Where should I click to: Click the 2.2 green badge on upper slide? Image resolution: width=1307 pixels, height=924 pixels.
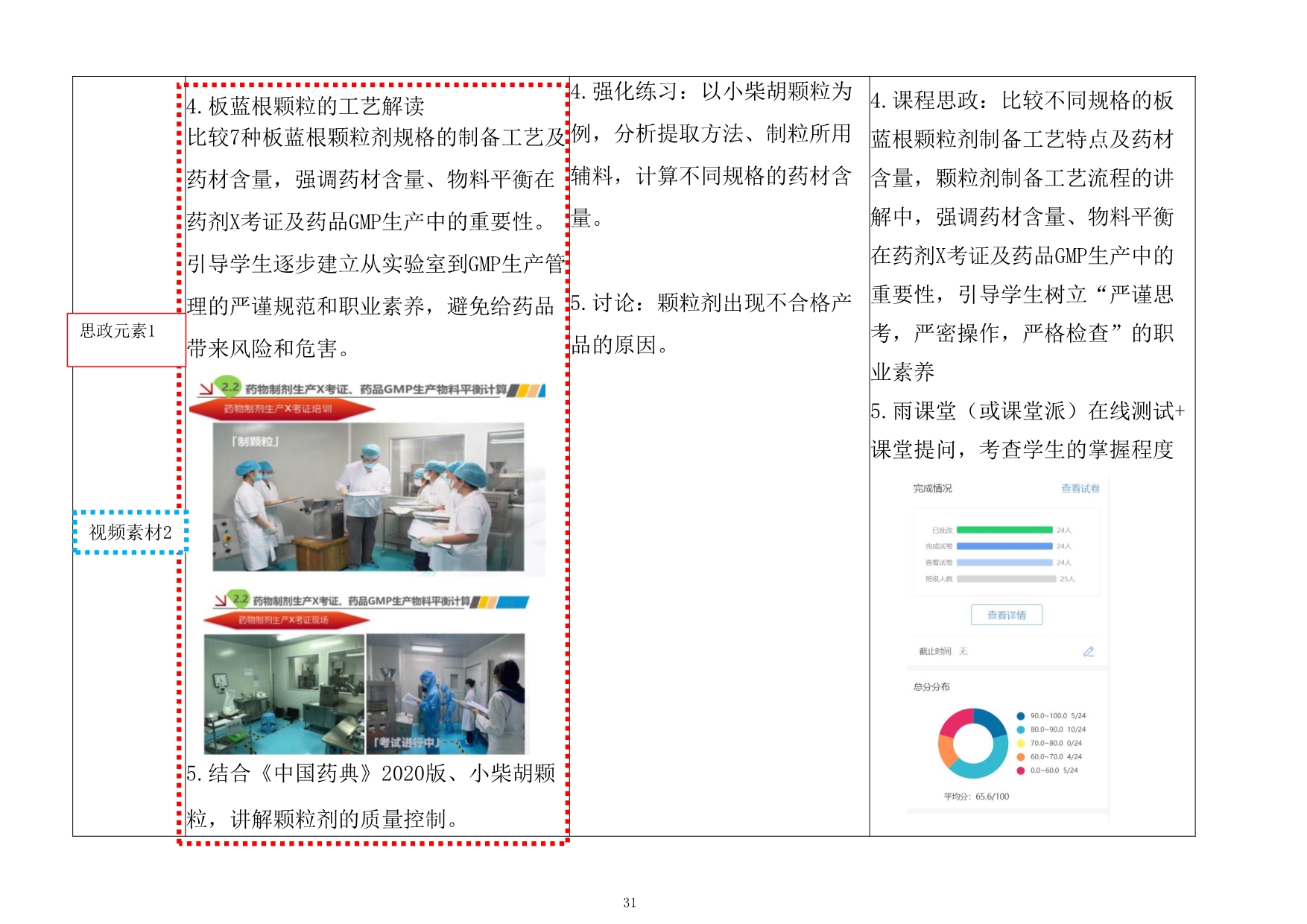(229, 387)
